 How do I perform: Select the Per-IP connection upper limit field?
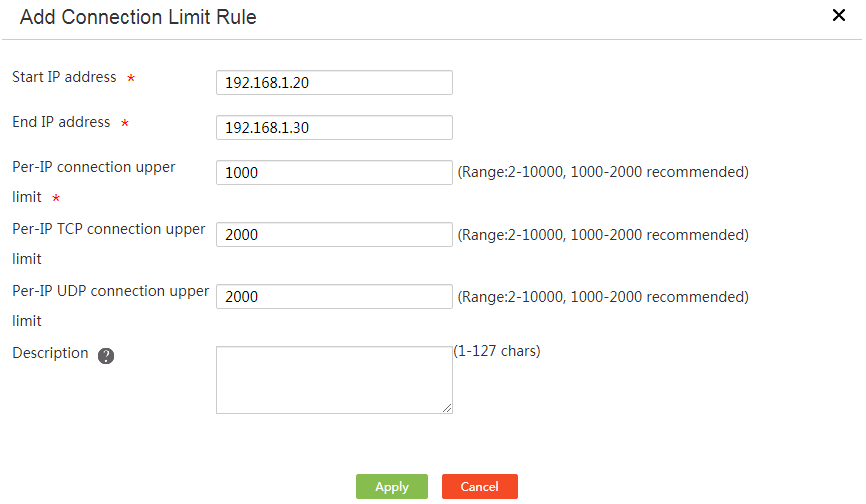(x=334, y=172)
